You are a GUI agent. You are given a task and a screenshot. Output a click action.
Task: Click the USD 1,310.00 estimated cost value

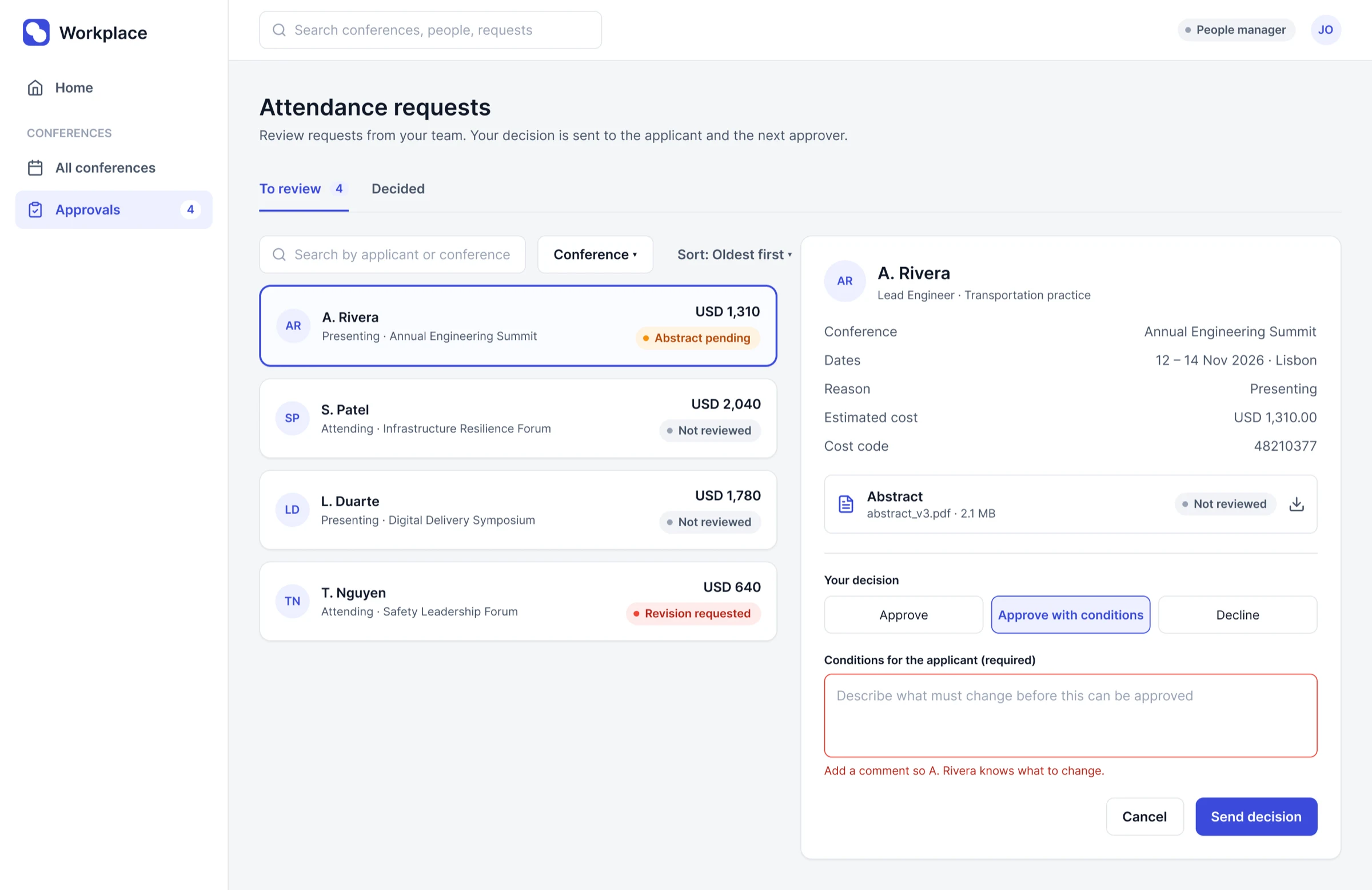click(1275, 418)
